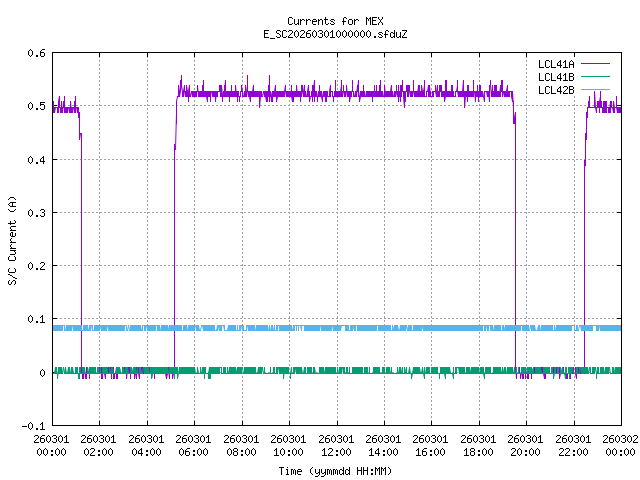The height and width of the screenshot is (480, 640).
Task: Click the 260301 06:00 time tick label
Action: click(x=194, y=445)
